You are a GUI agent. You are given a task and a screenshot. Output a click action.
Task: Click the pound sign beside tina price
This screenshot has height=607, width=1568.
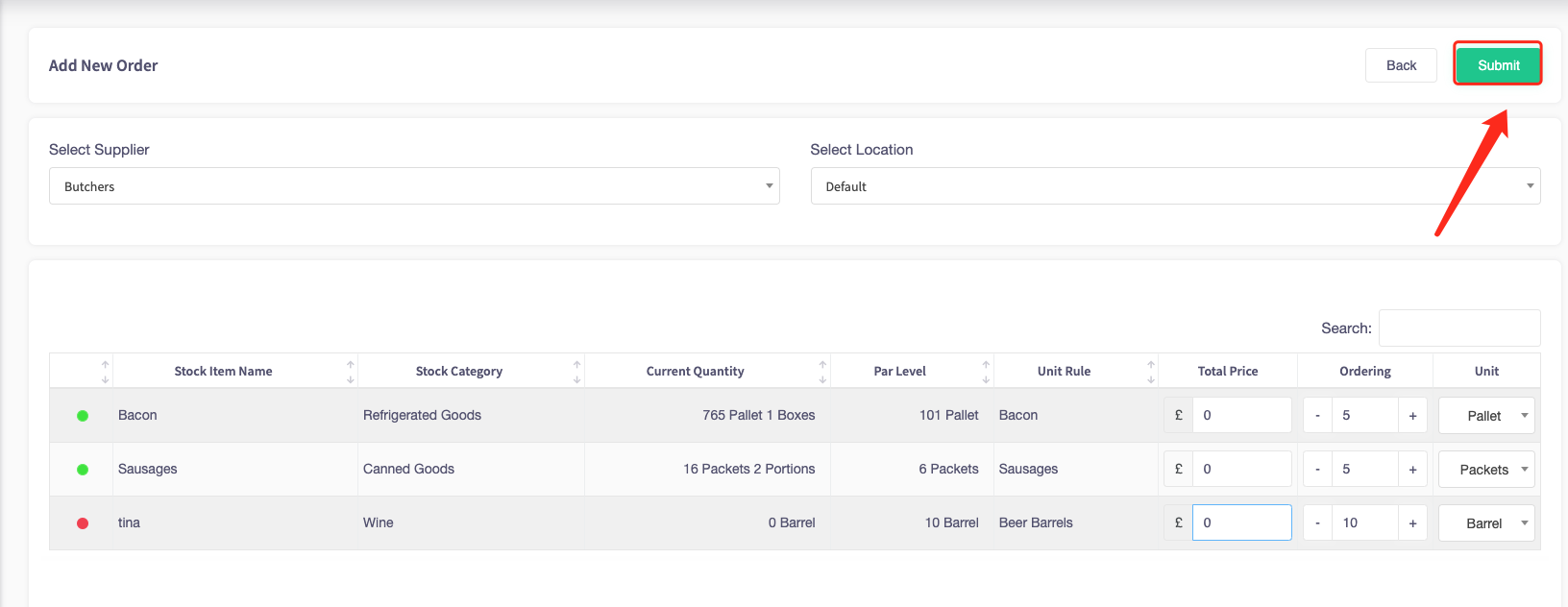pos(1178,523)
